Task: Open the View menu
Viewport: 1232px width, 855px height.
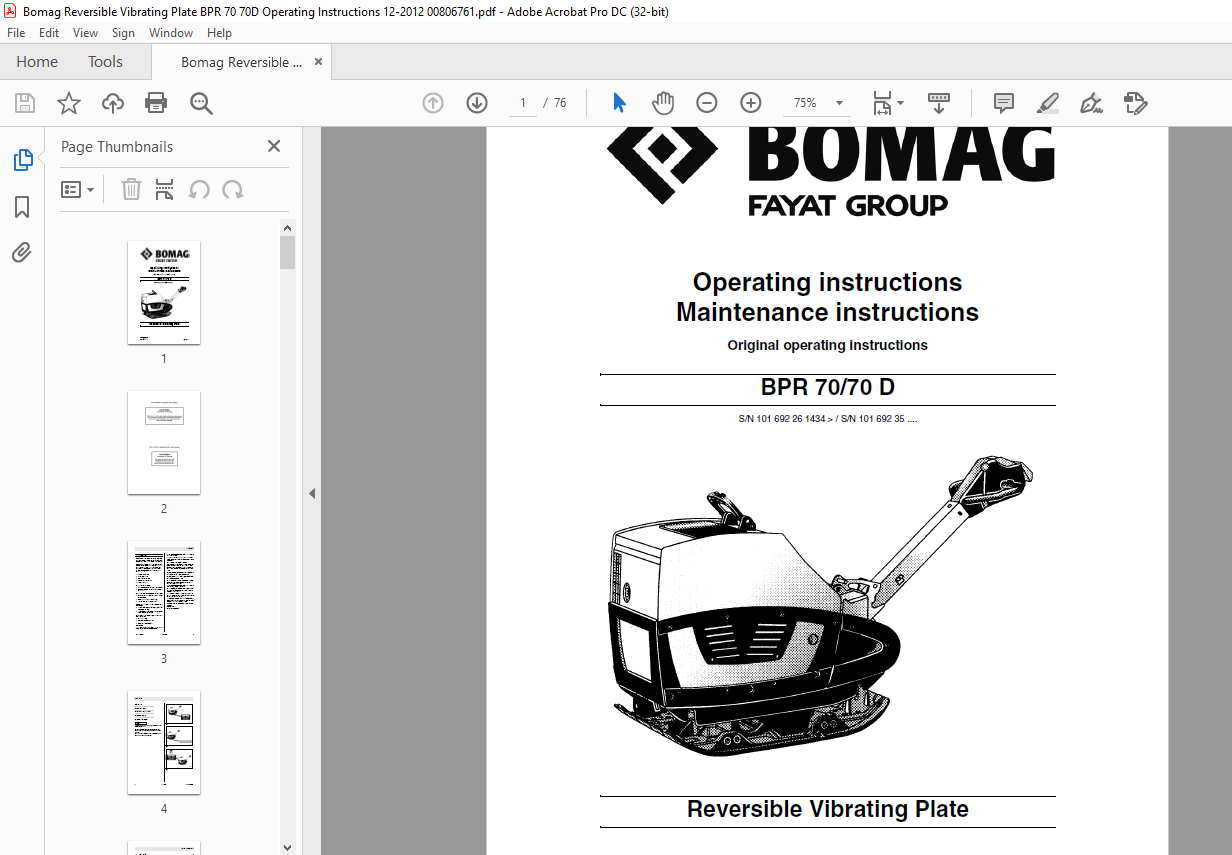Action: (x=85, y=32)
